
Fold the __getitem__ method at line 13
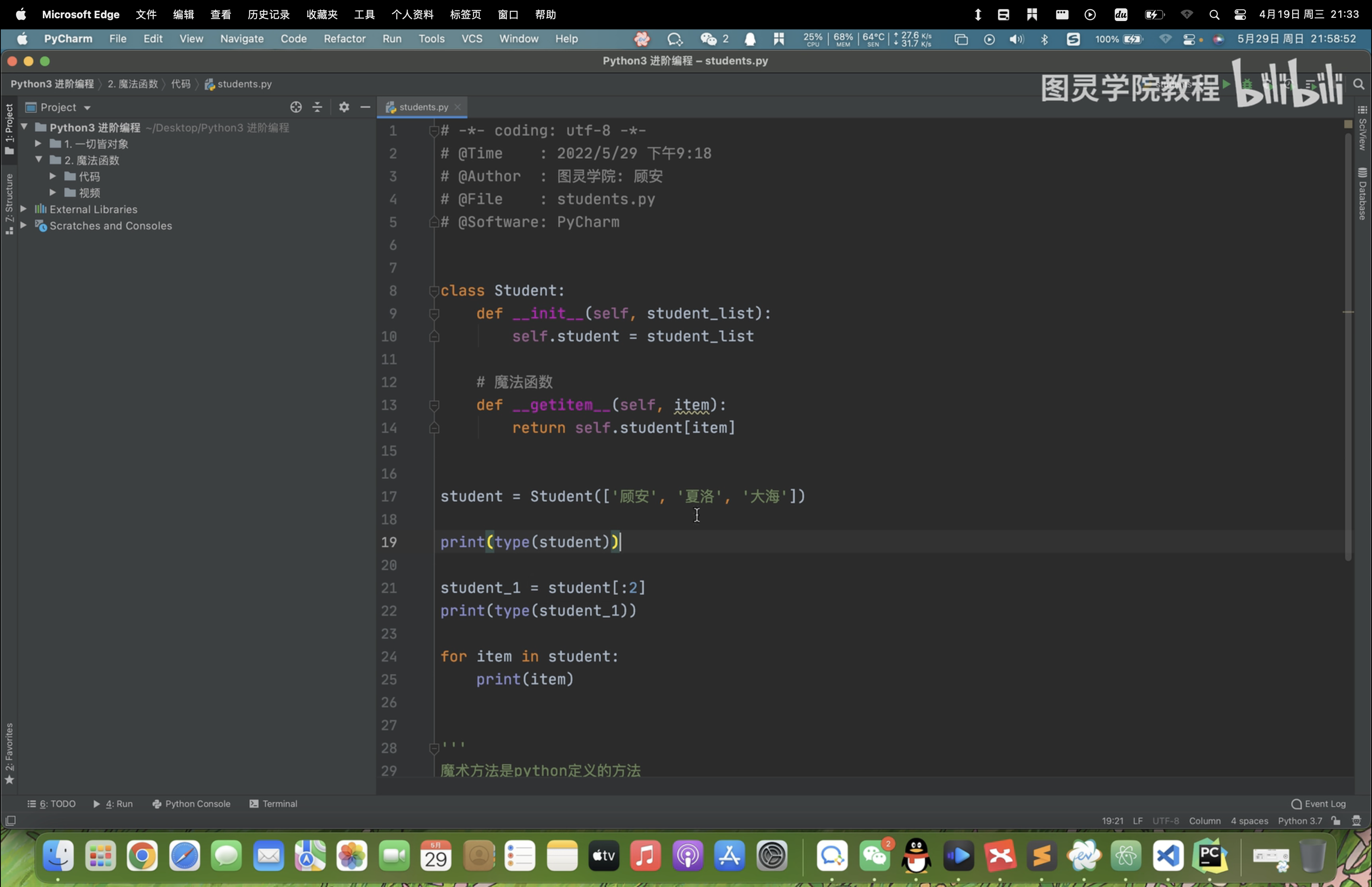tap(434, 405)
